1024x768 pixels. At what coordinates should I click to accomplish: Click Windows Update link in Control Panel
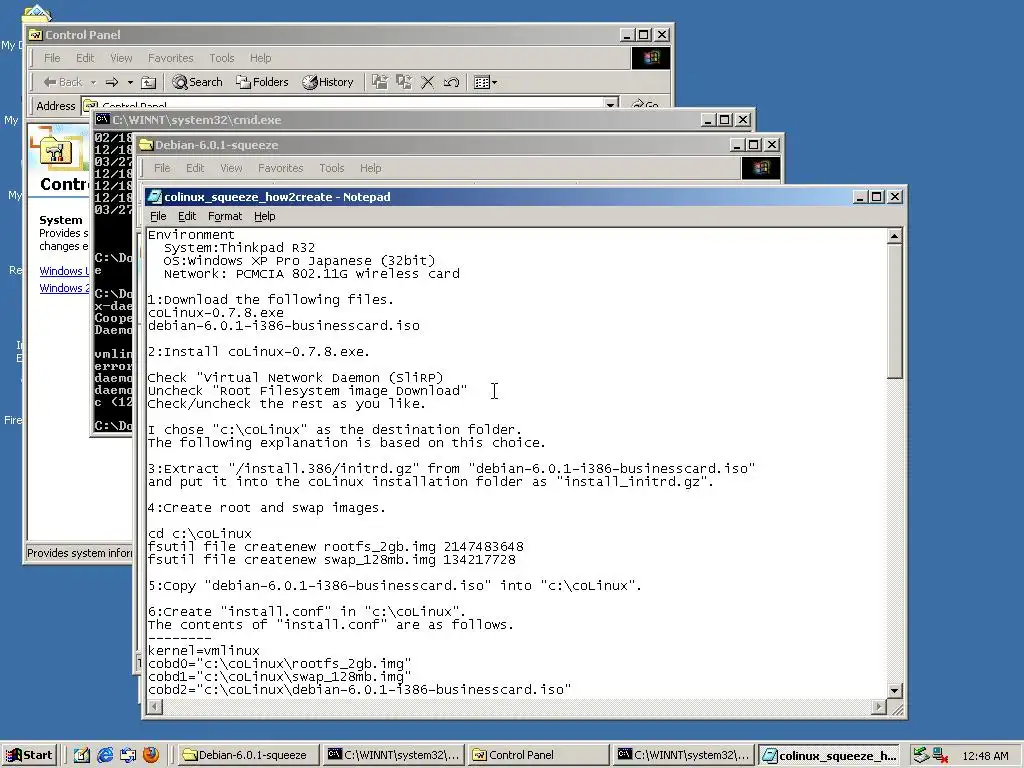coord(64,271)
